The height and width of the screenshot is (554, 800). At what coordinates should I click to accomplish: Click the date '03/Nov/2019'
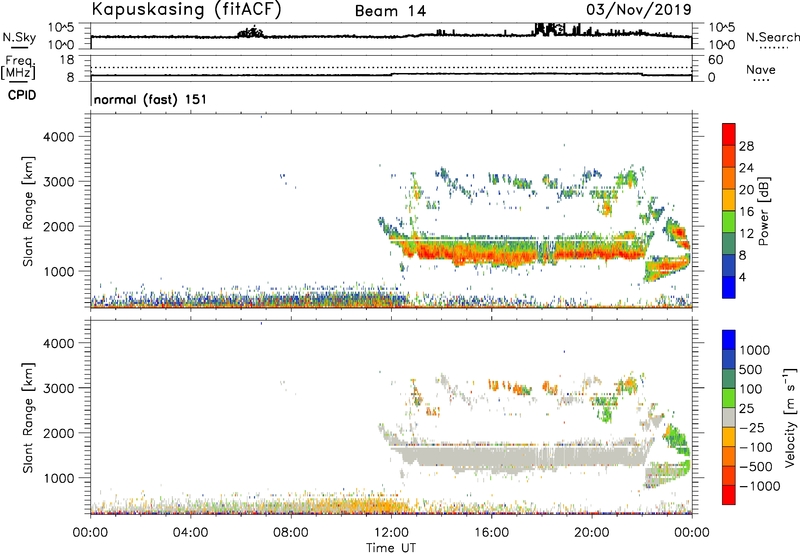(x=639, y=9)
